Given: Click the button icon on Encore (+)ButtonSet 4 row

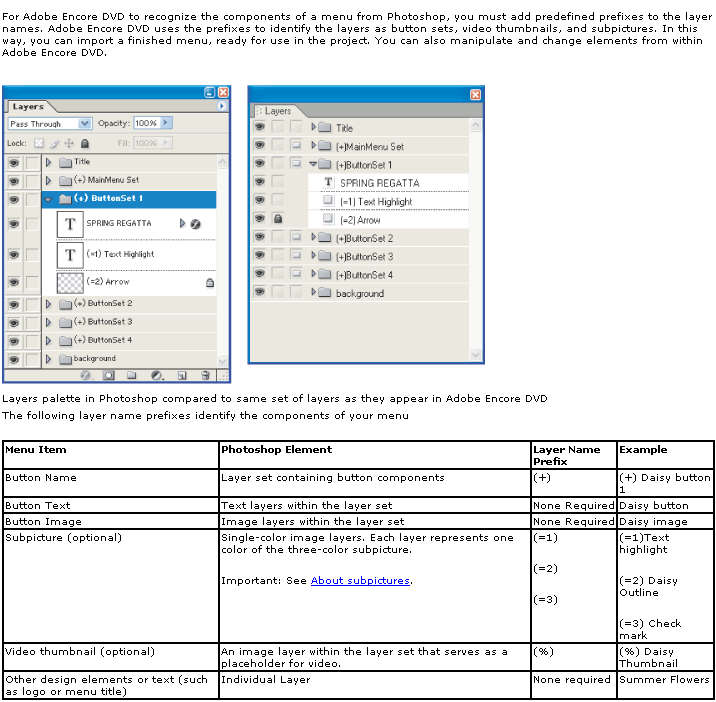Looking at the screenshot, I should tap(296, 273).
